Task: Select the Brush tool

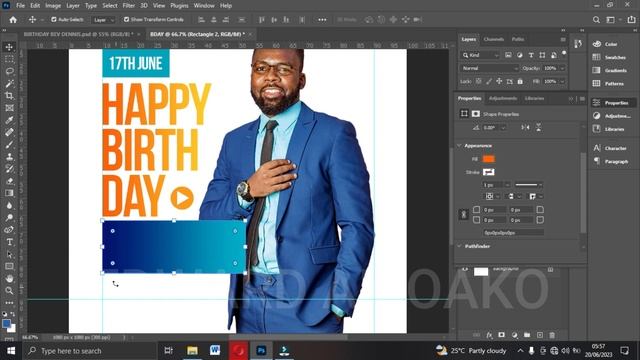Action: tap(9, 144)
